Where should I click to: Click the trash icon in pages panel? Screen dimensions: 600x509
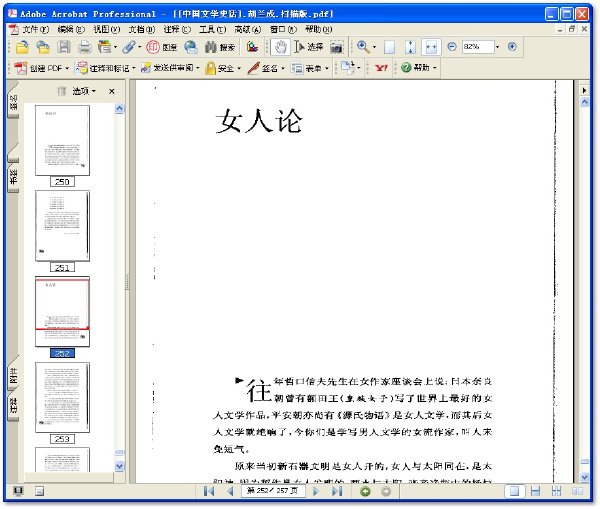pos(61,91)
